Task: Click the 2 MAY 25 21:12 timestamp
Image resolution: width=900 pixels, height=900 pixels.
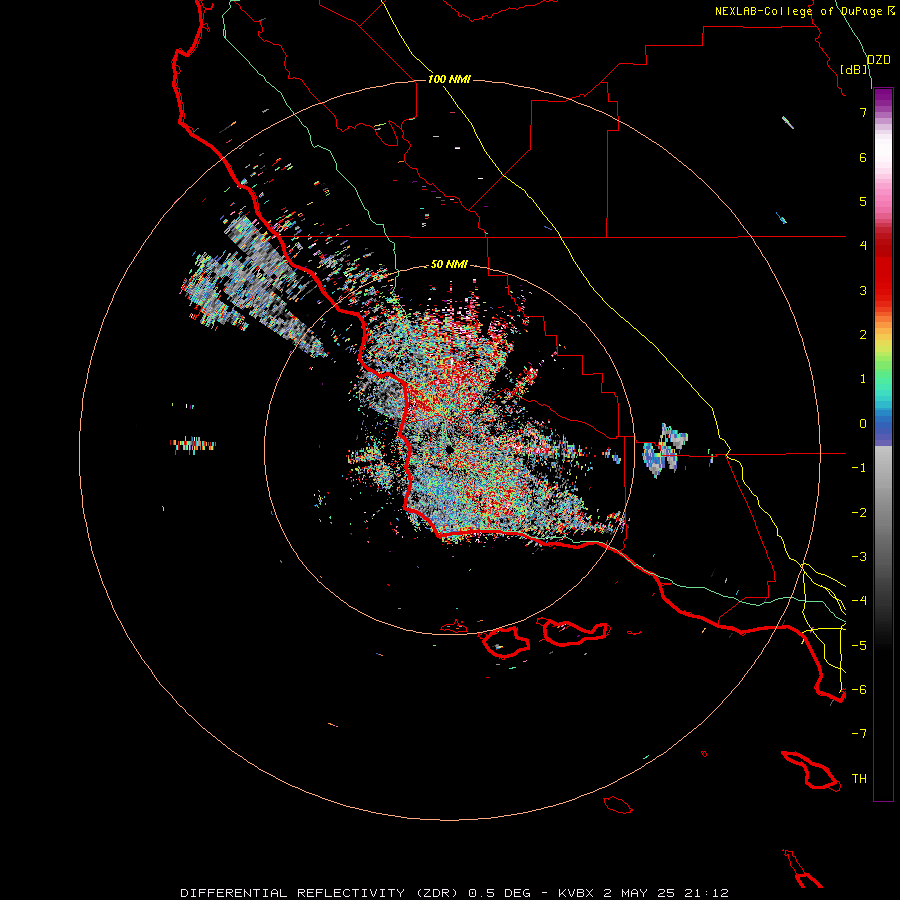Action: 666,893
